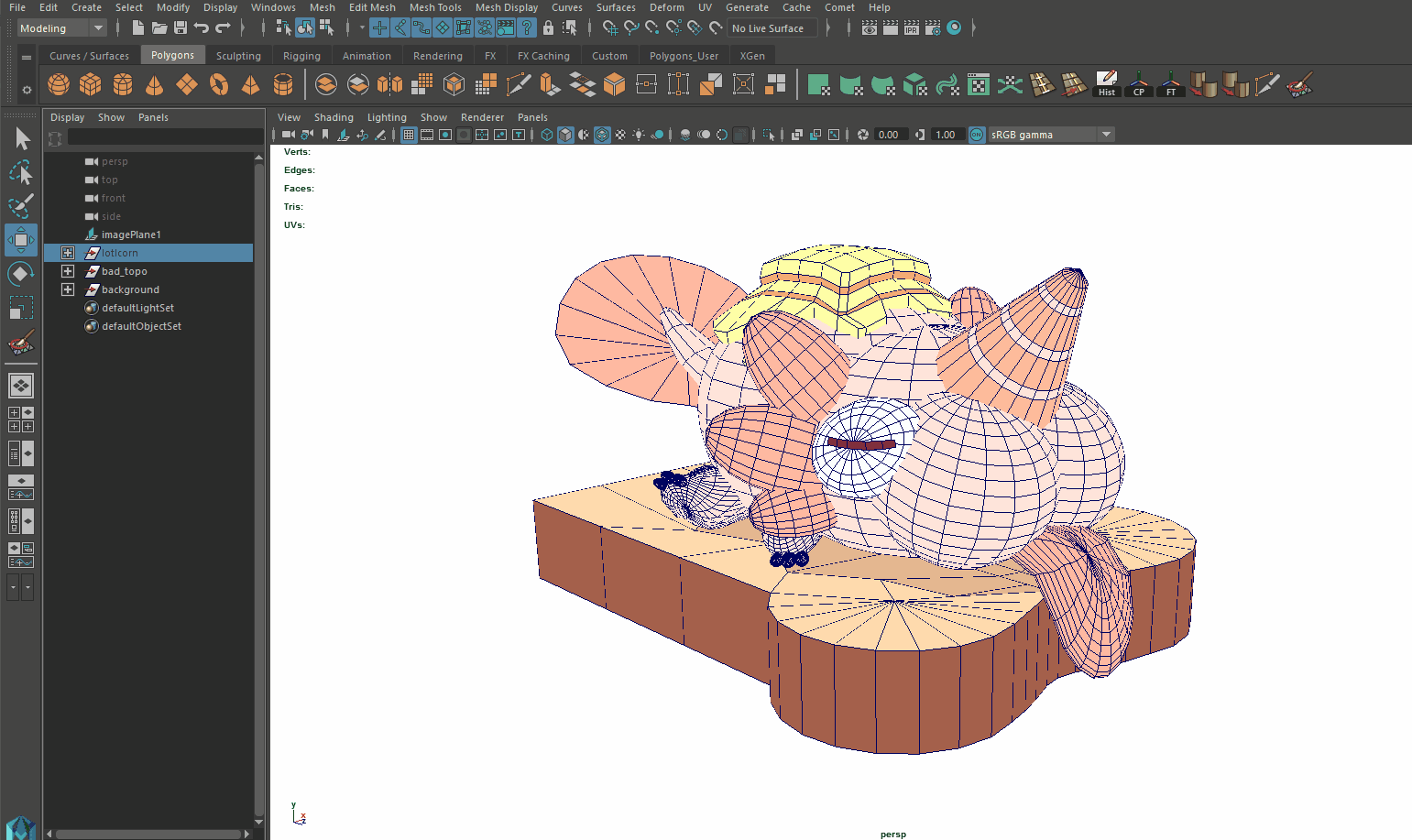
Task: Open the shelf tab list menu button
Action: (x=27, y=57)
